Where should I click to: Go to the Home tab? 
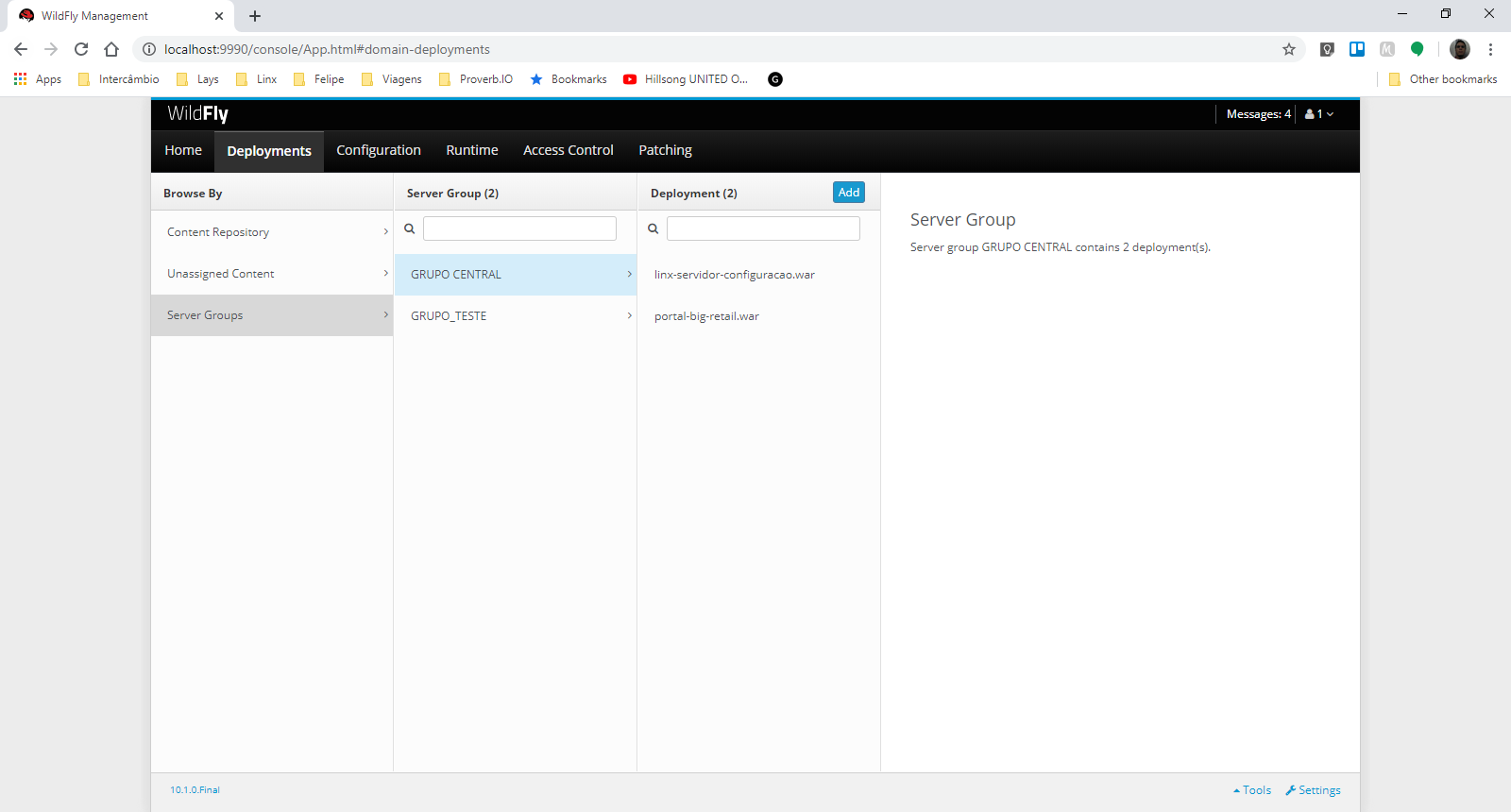pos(183,150)
